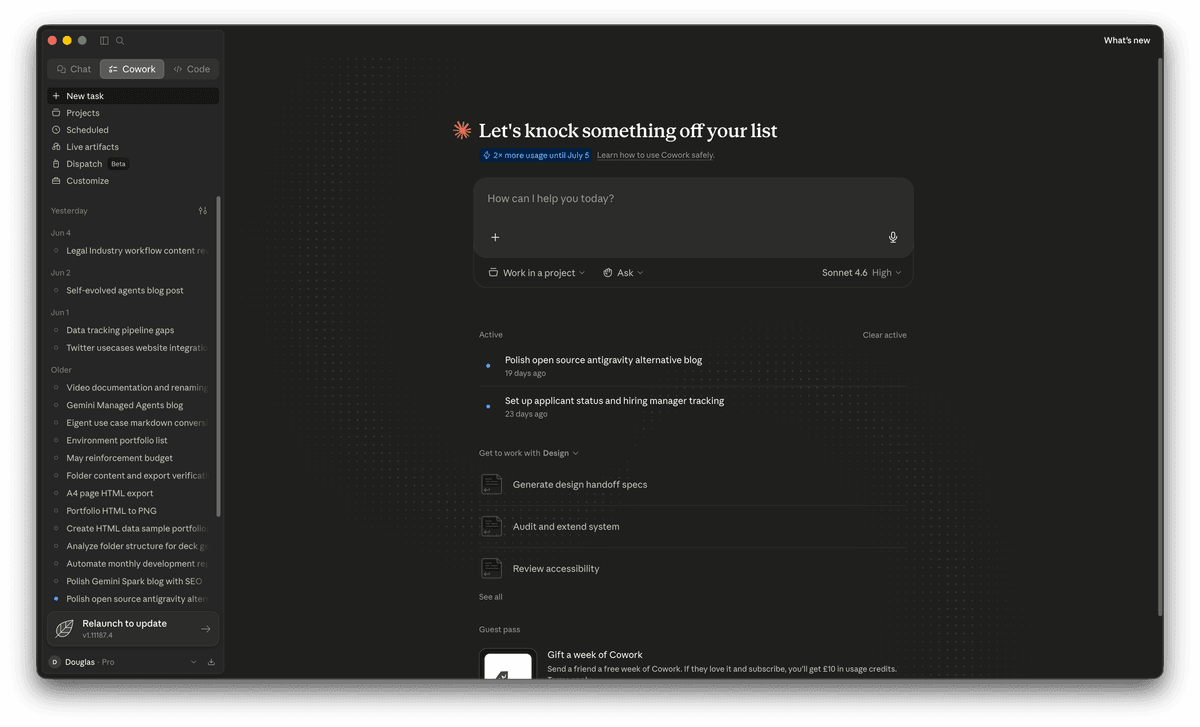
Task: Click the plus attach icon in prompt box
Action: [495, 237]
